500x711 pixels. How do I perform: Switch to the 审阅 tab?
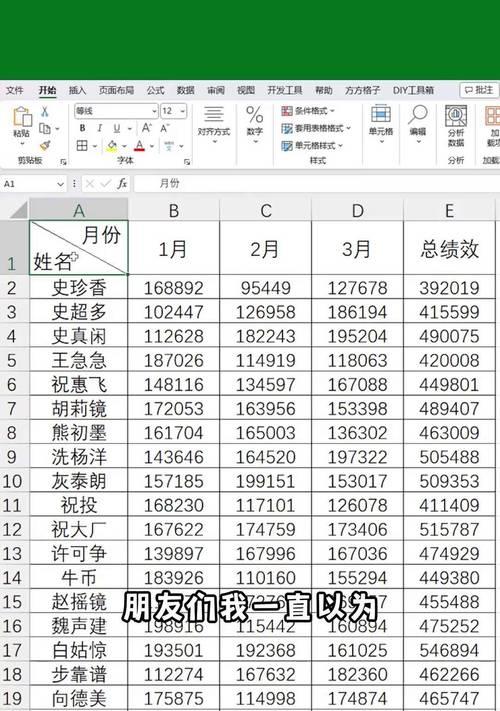click(x=216, y=90)
